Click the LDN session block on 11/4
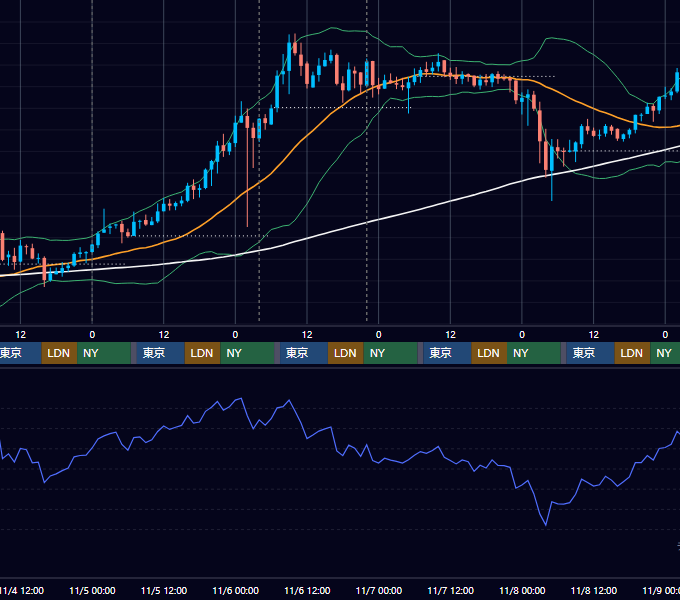This screenshot has width=680, height=600. click(59, 353)
